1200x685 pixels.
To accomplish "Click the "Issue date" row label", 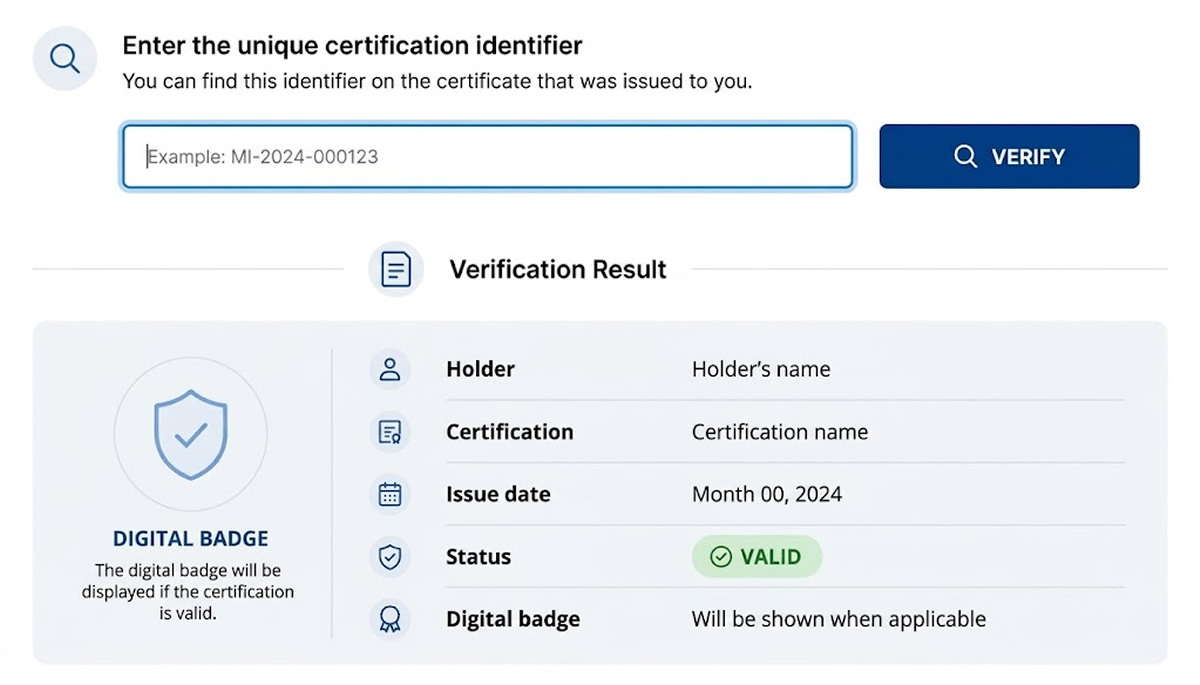I will pyautogui.click(x=498, y=494).
